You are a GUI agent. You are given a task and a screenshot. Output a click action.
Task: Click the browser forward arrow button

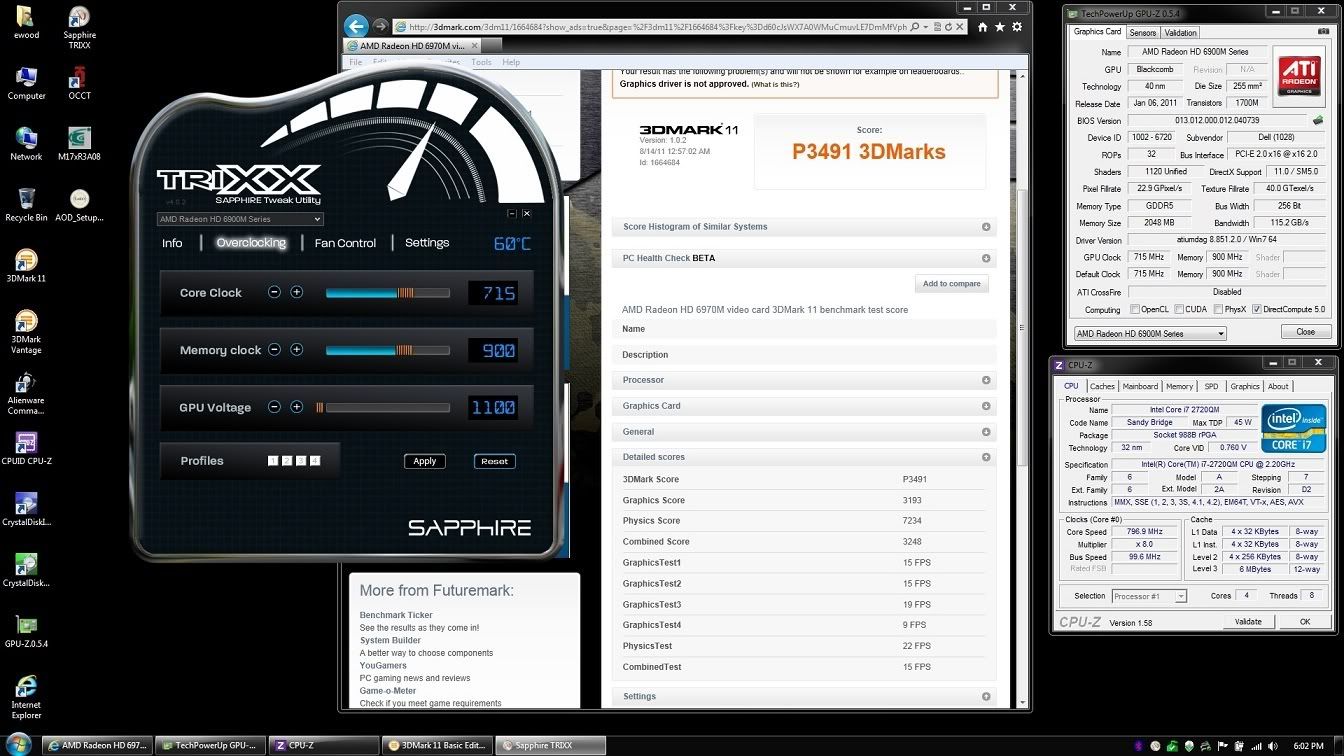point(380,27)
